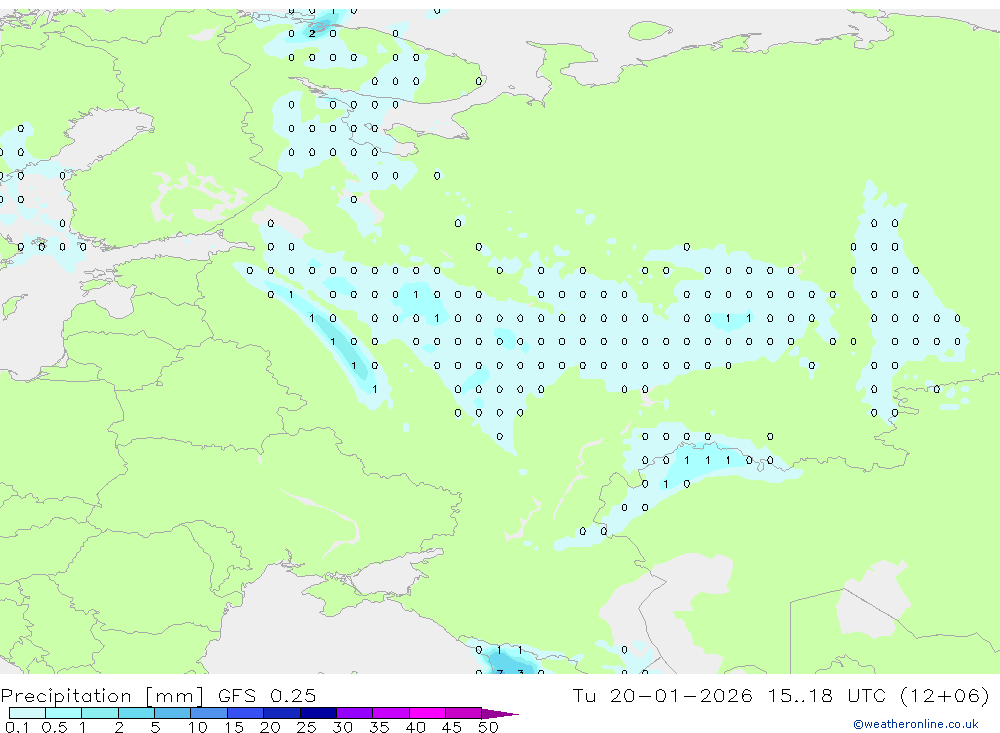Viewport: 1000px width, 733px height.
Task: Click the legend label '20'
Action: pyautogui.click(x=270, y=727)
